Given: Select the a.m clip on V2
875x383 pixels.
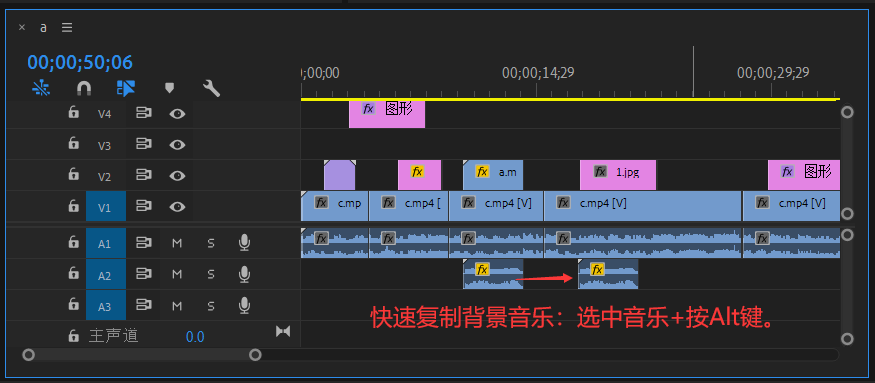Looking at the screenshot, I should tap(493, 175).
